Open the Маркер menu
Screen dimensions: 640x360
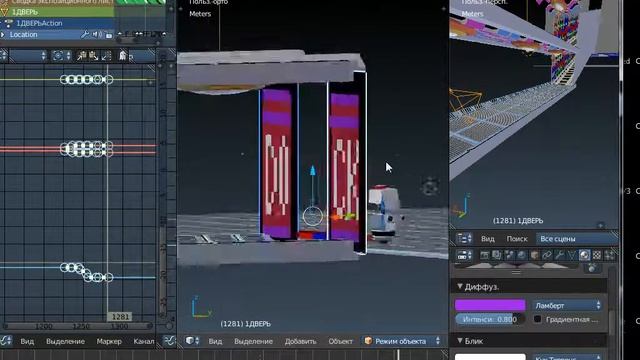pyautogui.click(x=109, y=341)
